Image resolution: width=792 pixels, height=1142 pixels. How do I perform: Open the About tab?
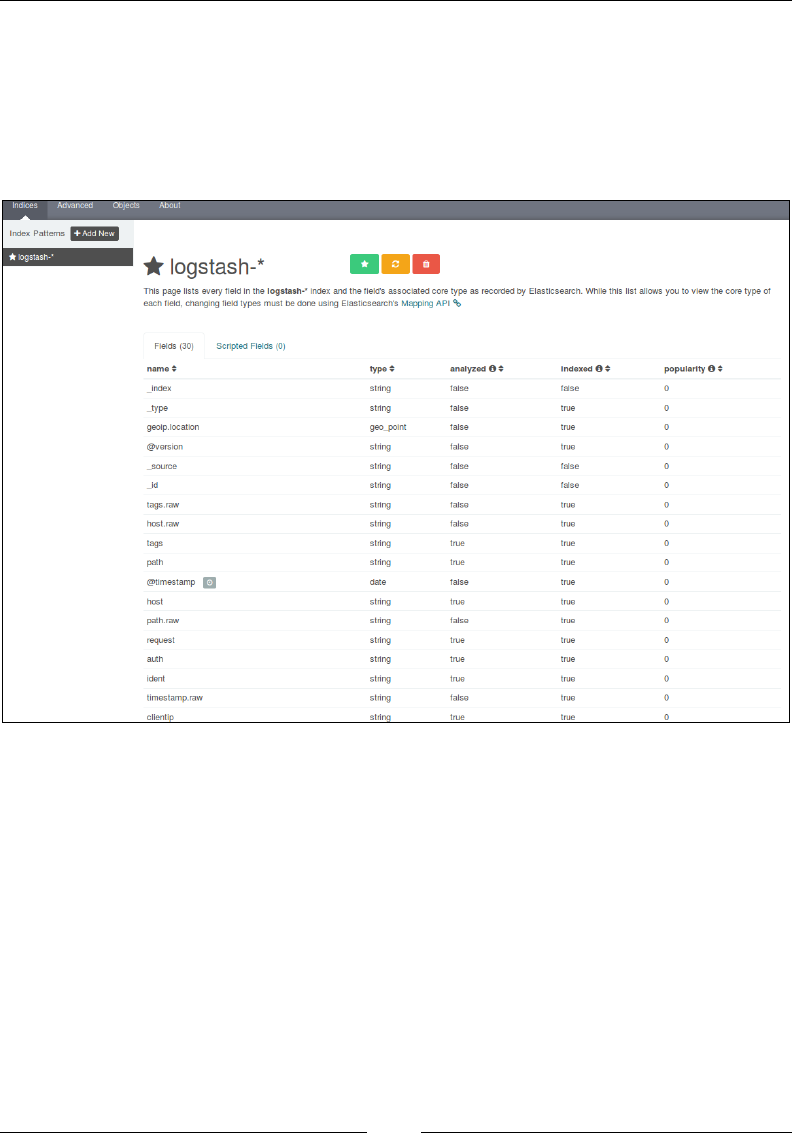[x=170, y=206]
